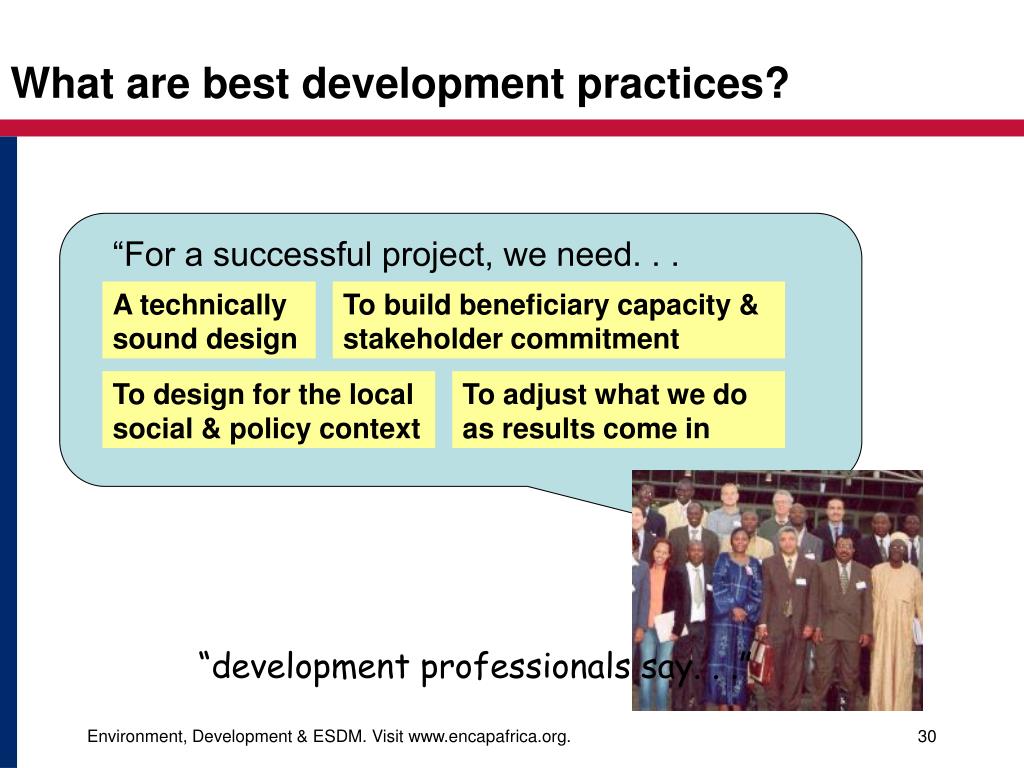The image size is (1024, 768).
Task: Click the group photo of development professionals
Action: tap(777, 590)
